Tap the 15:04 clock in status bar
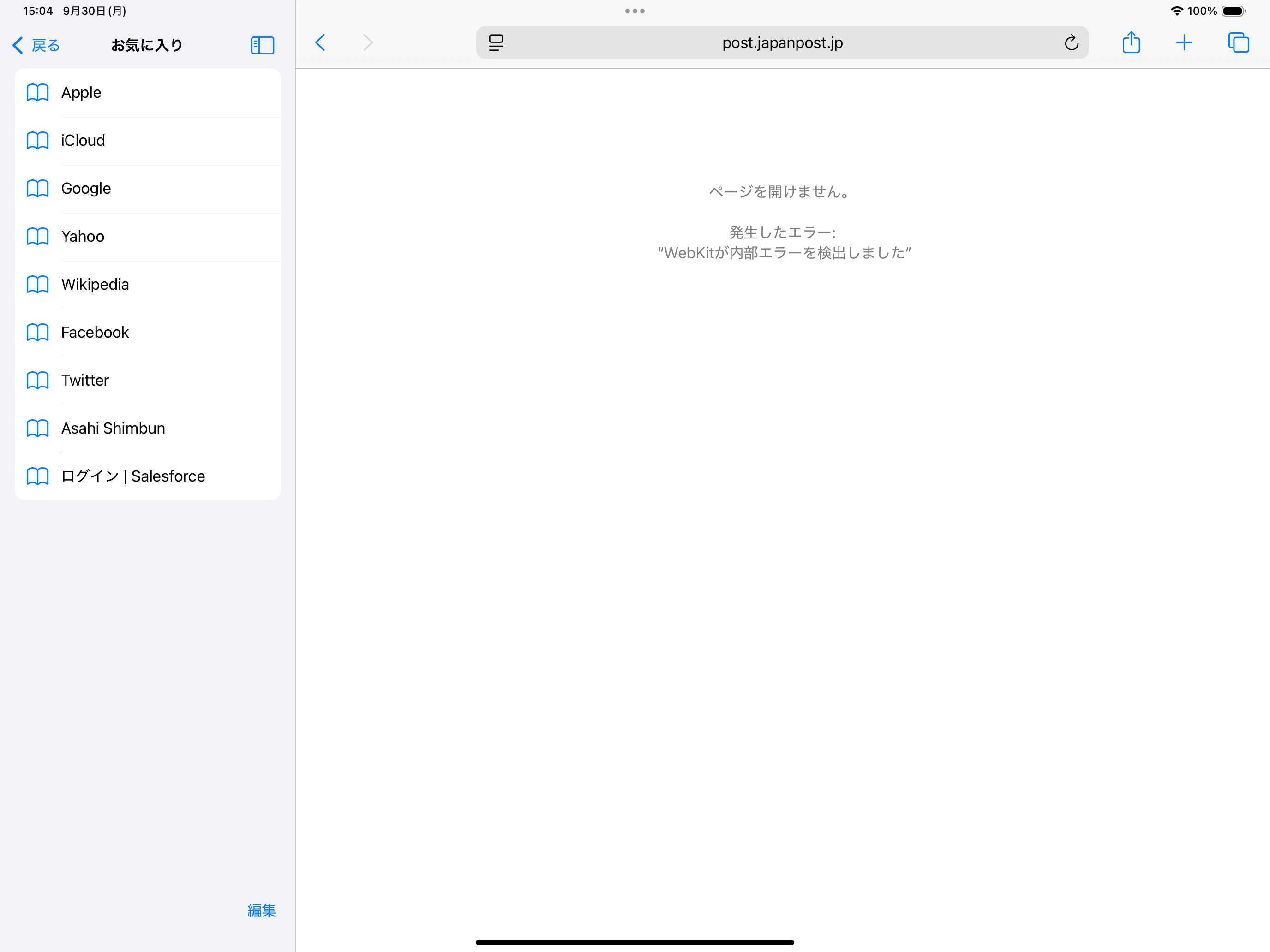The width and height of the screenshot is (1270, 952). coord(38,11)
